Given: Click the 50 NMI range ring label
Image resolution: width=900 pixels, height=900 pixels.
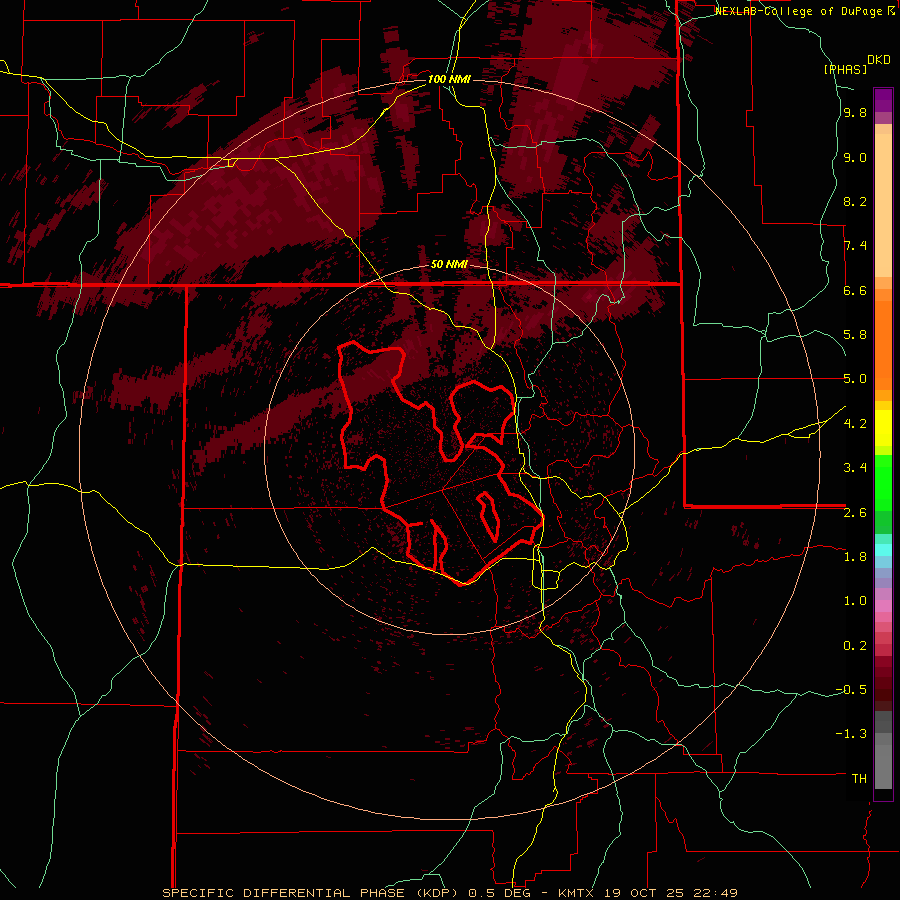Looking at the screenshot, I should coord(449,265).
